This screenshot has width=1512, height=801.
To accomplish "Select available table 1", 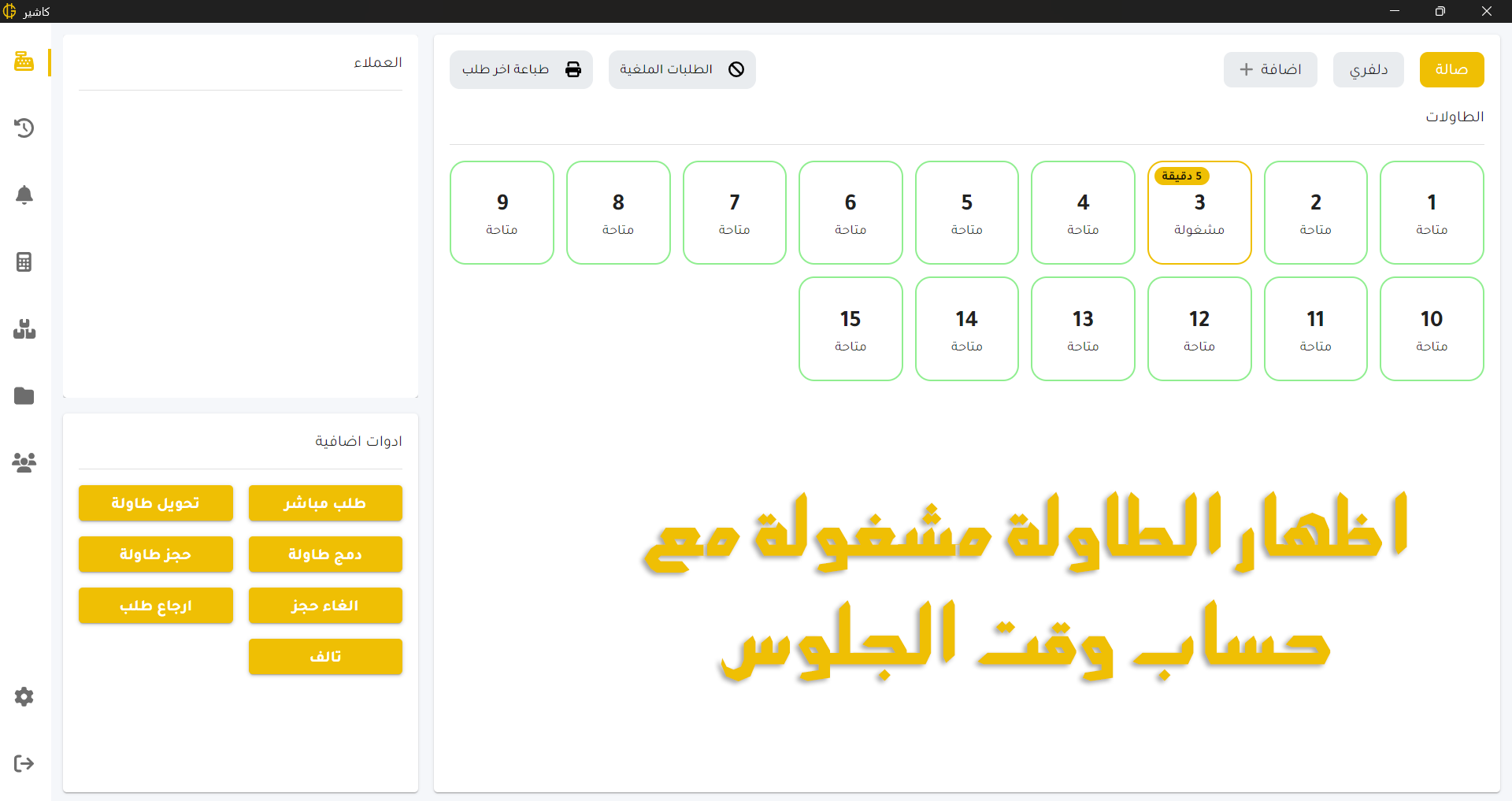I will (1431, 213).
